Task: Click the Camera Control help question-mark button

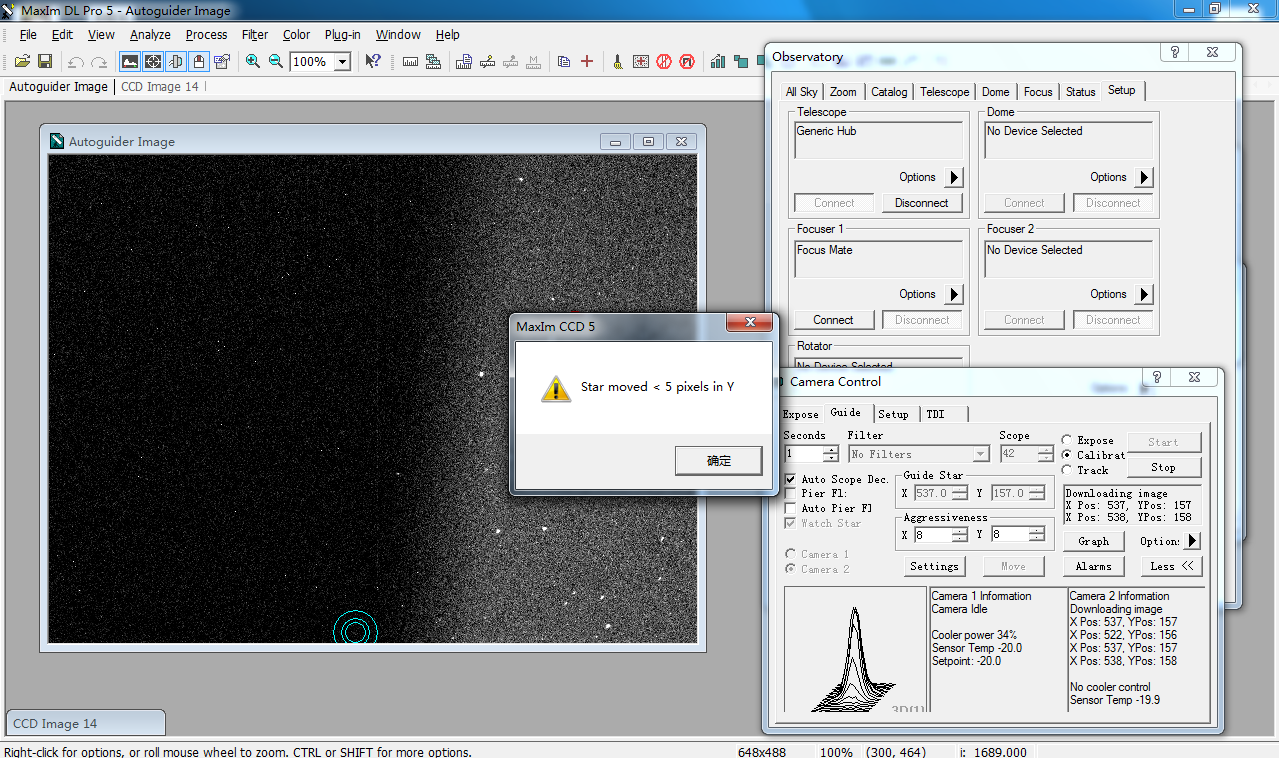Action: coord(1157,377)
